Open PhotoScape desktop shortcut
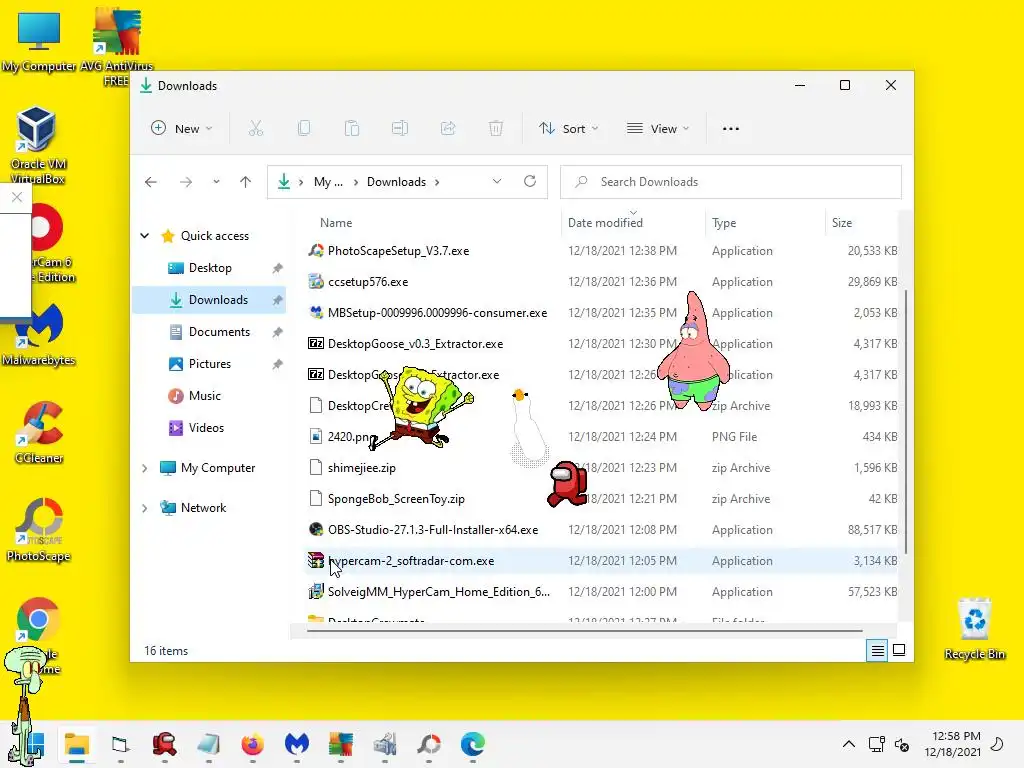1024x768 pixels. point(39,530)
